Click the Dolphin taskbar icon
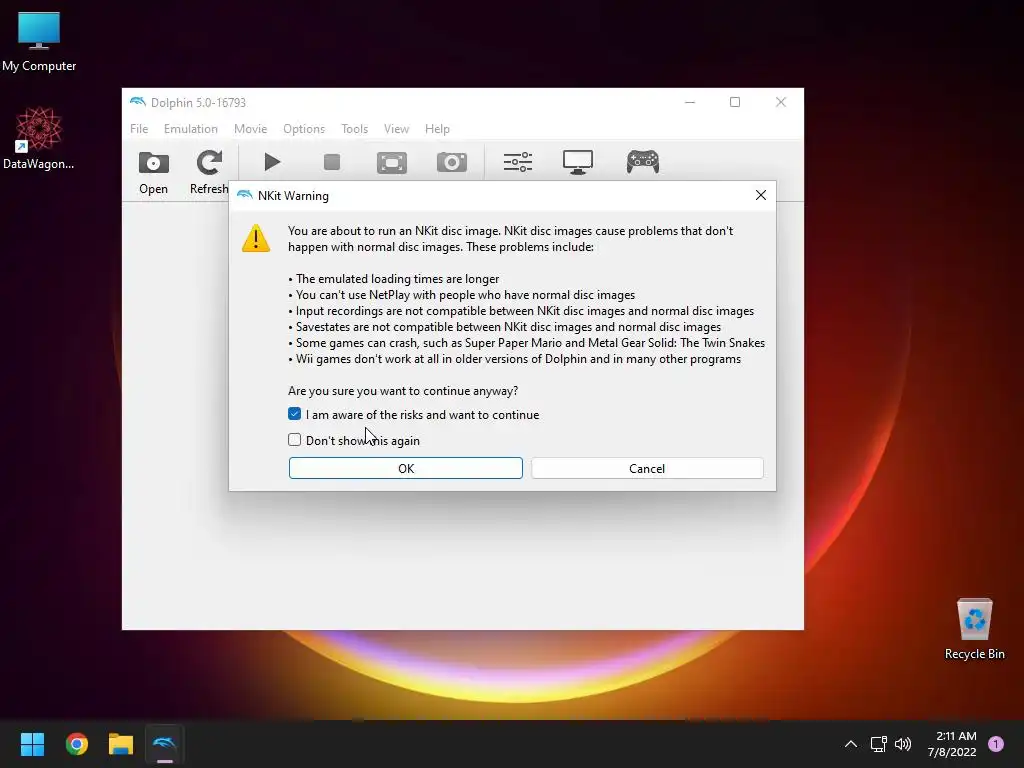 [165, 744]
